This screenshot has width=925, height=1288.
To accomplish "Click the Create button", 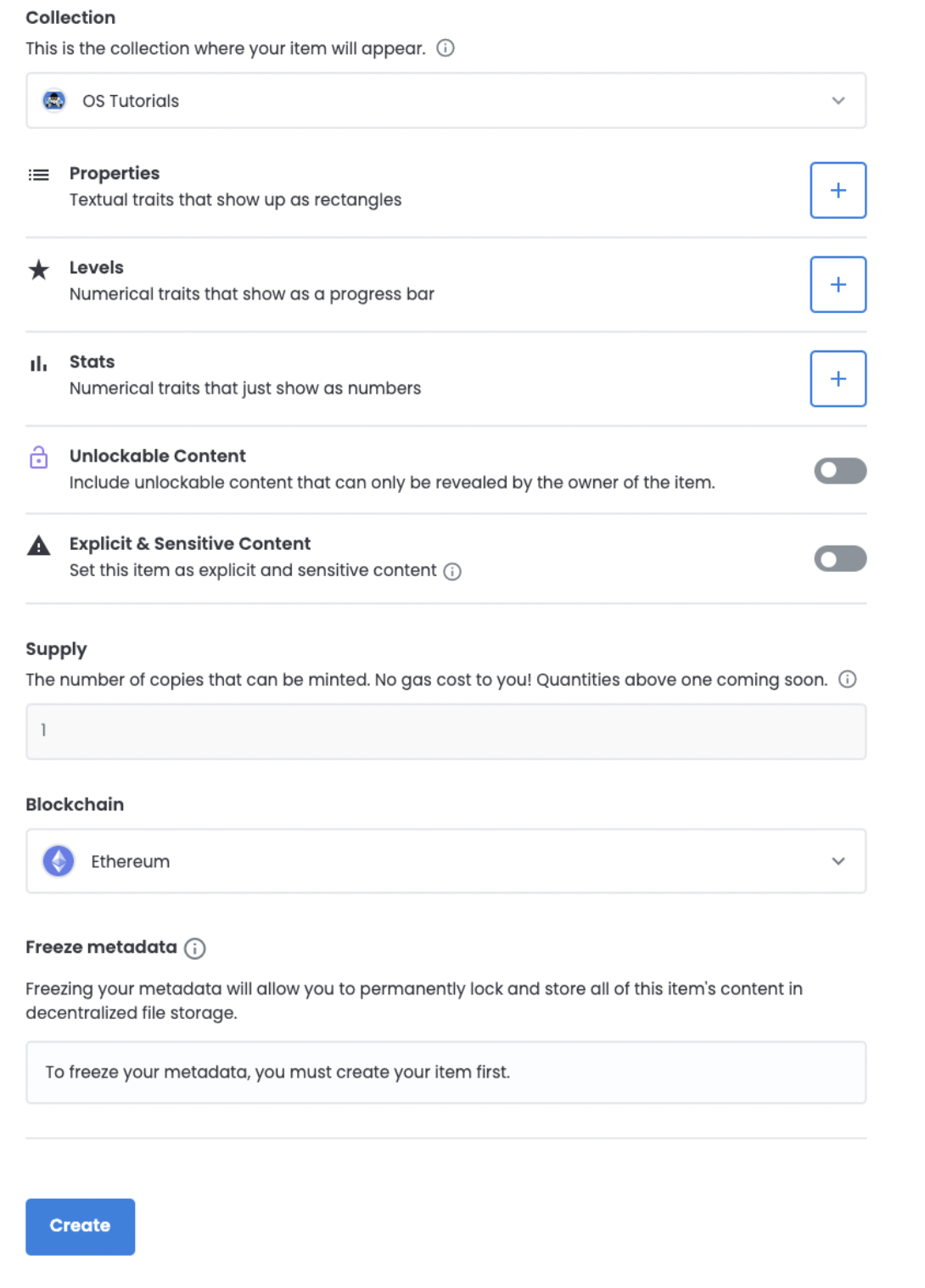I will click(81, 1227).
